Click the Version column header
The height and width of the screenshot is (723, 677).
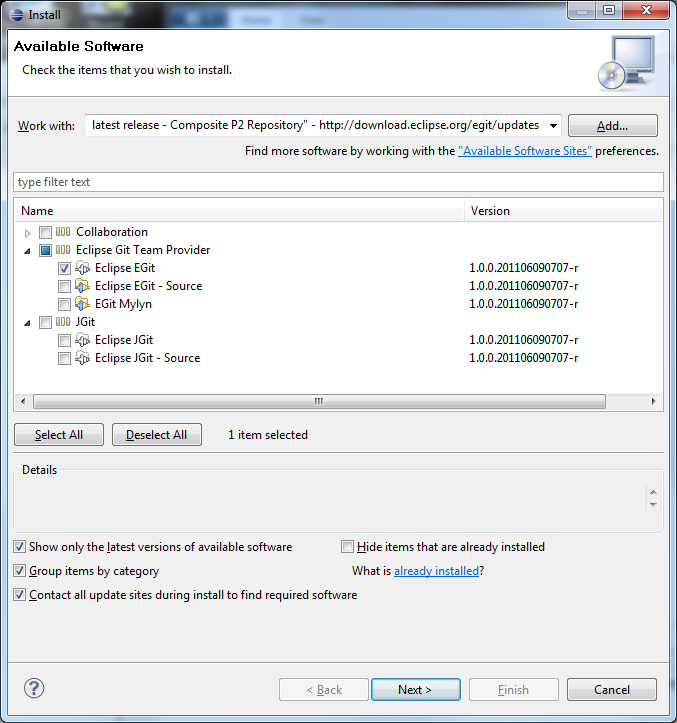click(564, 211)
